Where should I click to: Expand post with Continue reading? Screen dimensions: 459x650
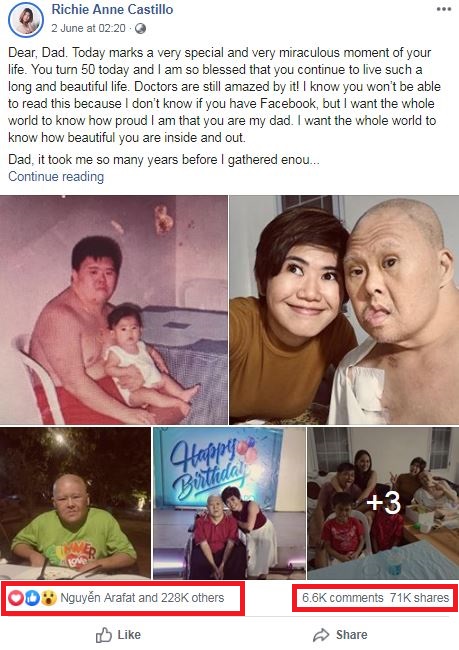[x=56, y=177]
